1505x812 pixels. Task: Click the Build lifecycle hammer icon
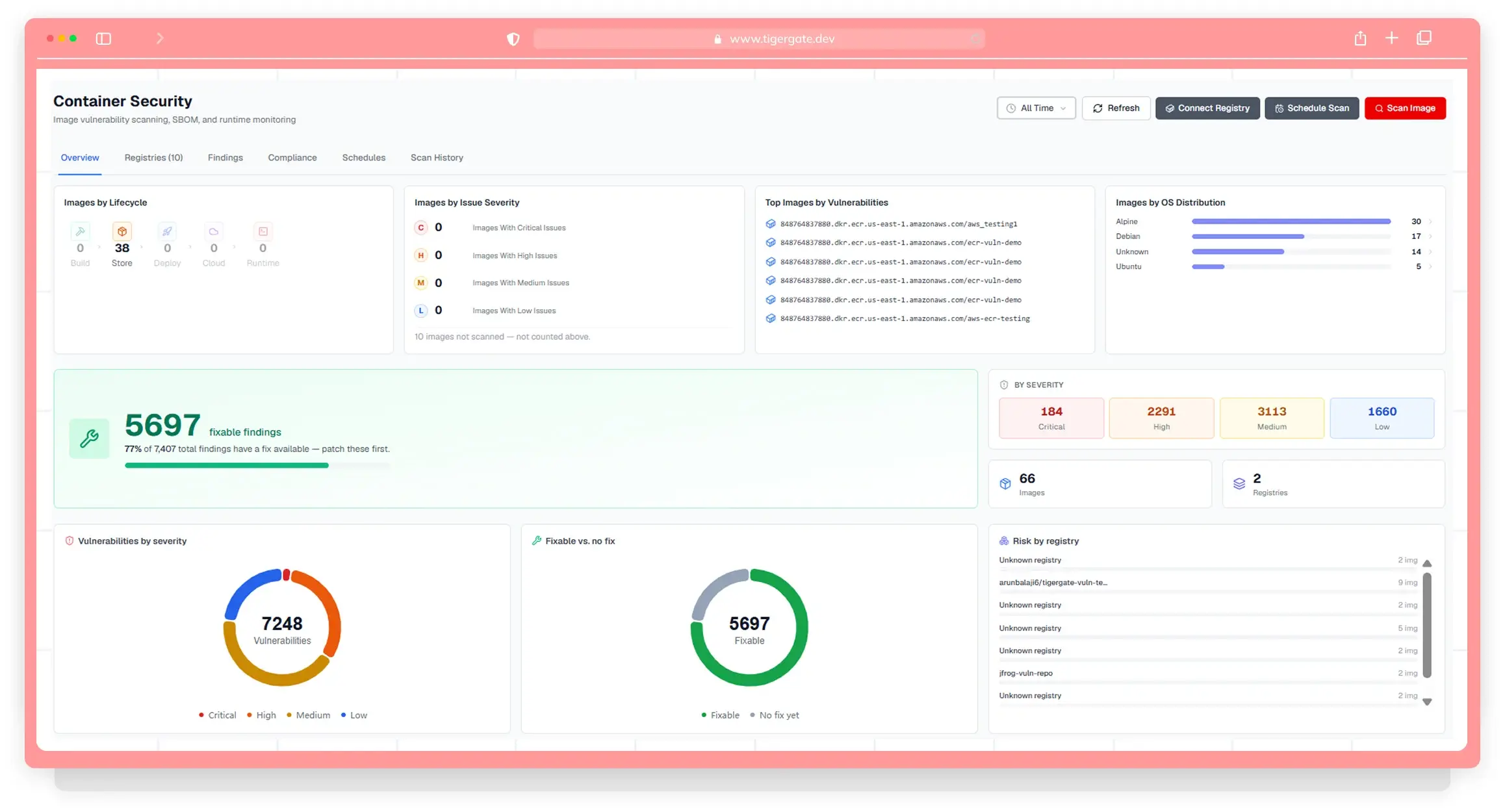(x=80, y=231)
